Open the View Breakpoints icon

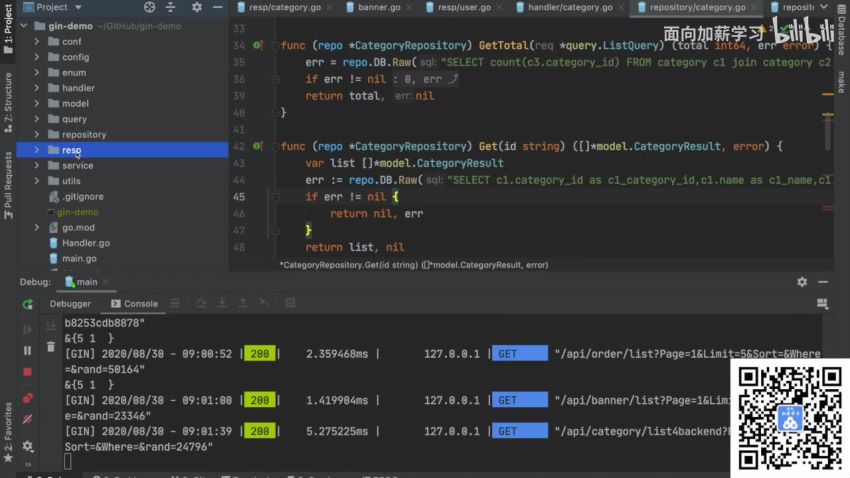(x=27, y=398)
